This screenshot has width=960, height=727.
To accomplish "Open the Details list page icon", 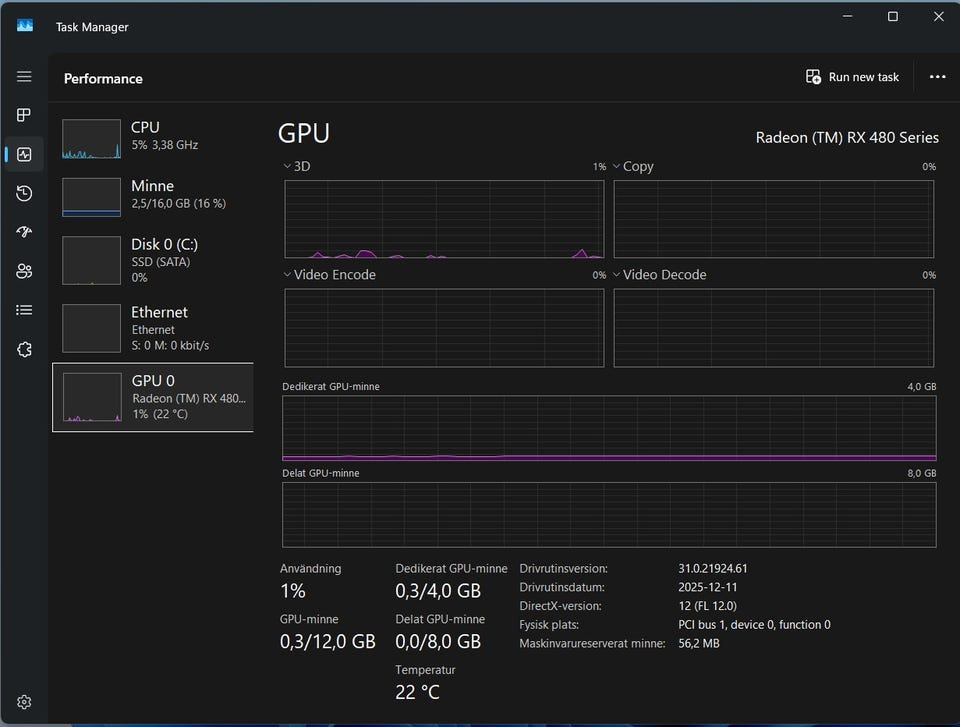I will pyautogui.click(x=24, y=310).
